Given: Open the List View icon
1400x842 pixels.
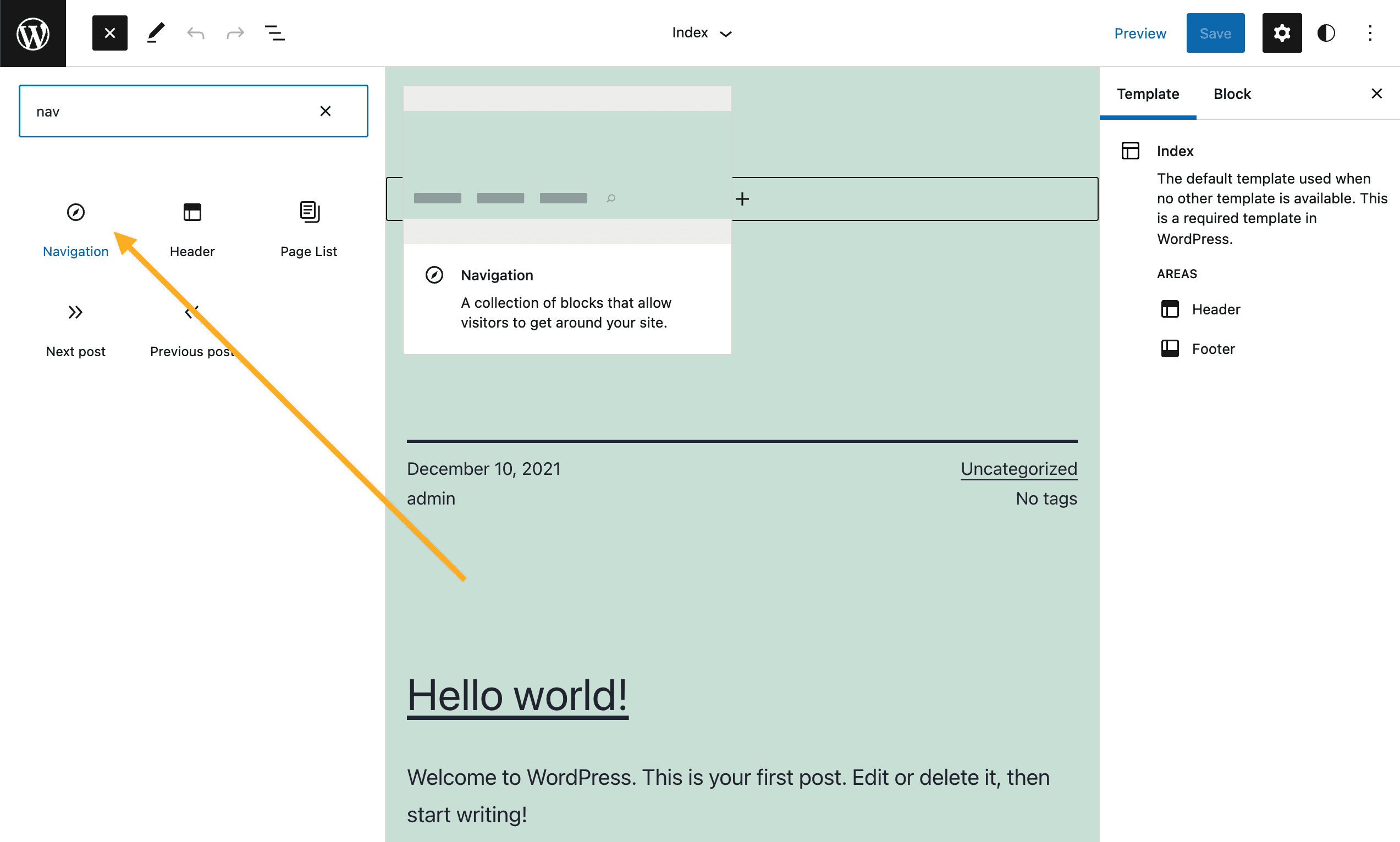Looking at the screenshot, I should [274, 33].
